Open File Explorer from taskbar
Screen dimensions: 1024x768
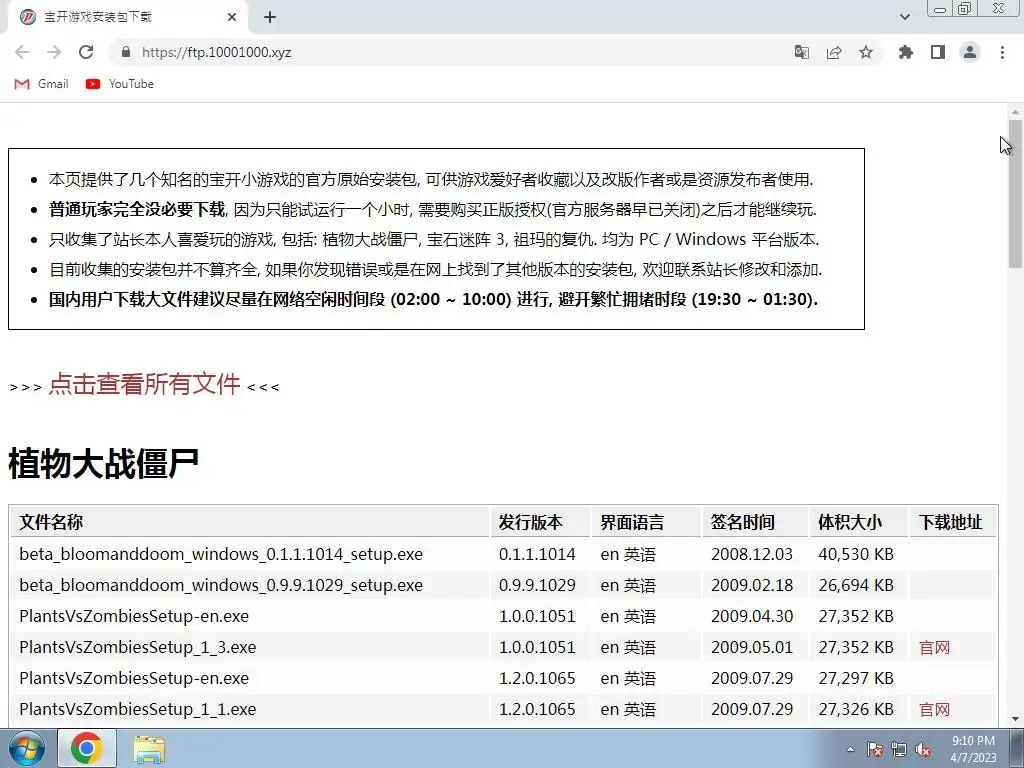149,749
